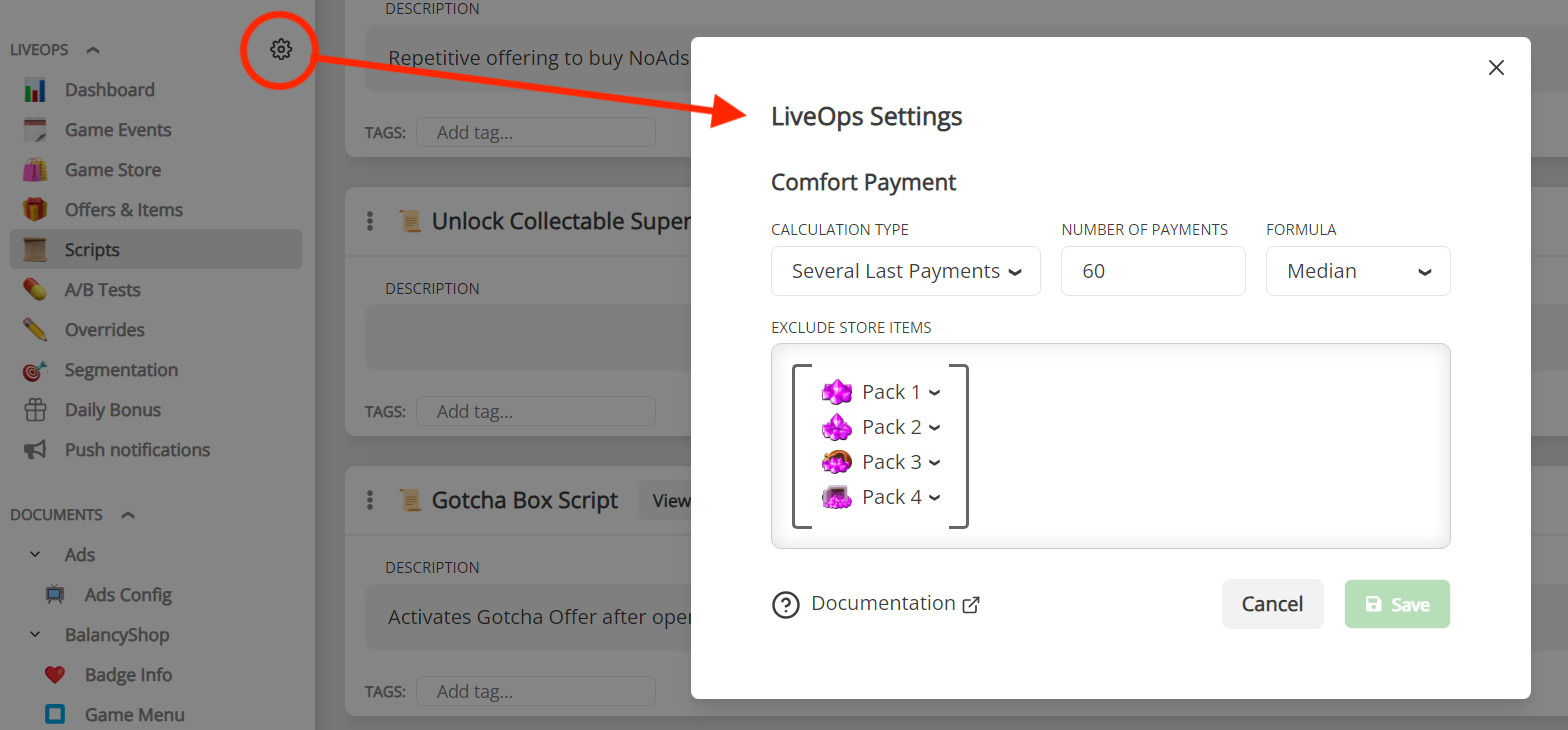Open the Pack 4 item dropdown

[934, 498]
